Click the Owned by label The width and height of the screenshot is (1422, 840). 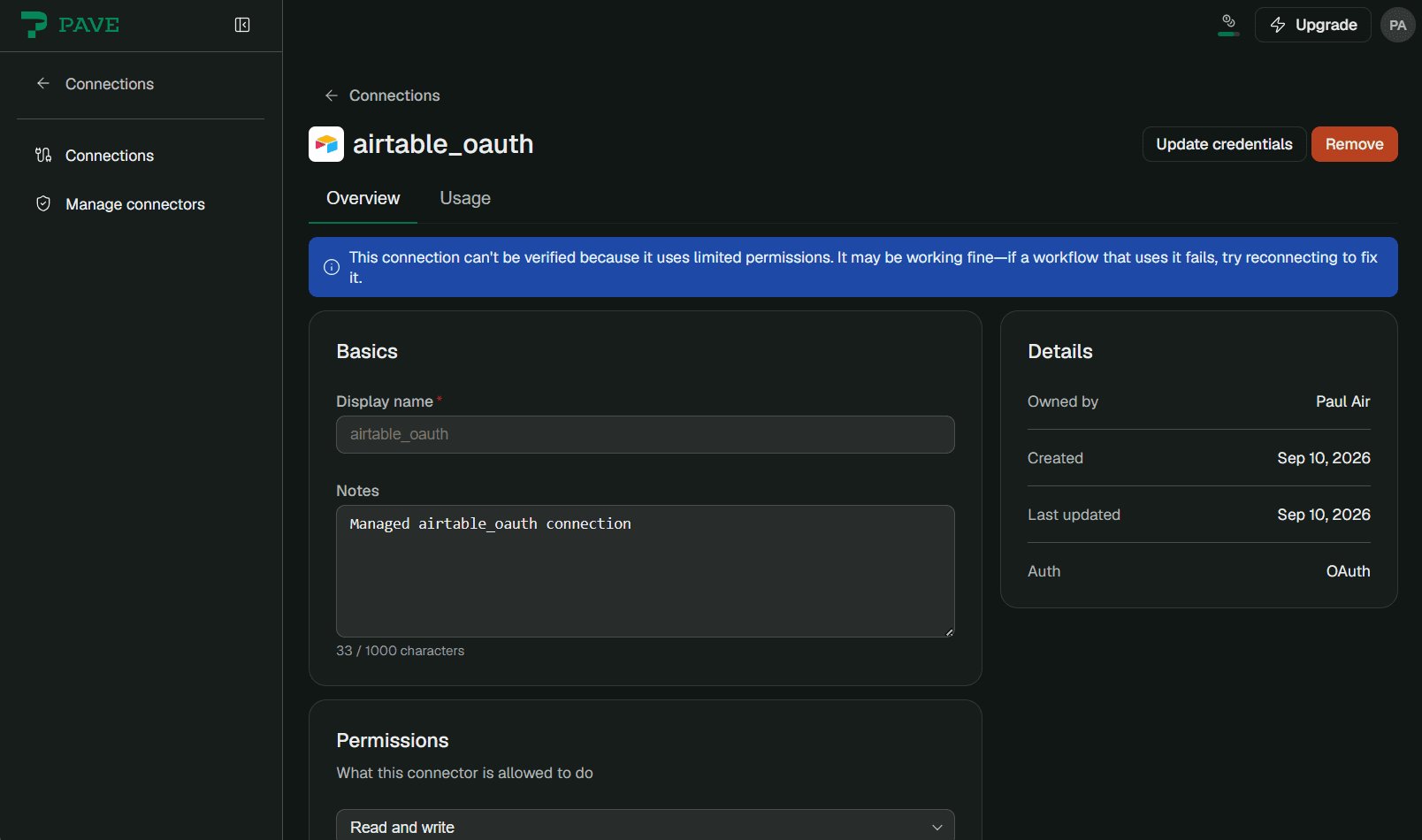tap(1062, 401)
